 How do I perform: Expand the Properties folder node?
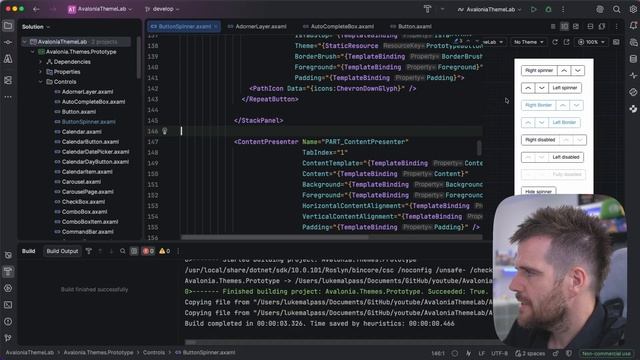click(x=40, y=72)
